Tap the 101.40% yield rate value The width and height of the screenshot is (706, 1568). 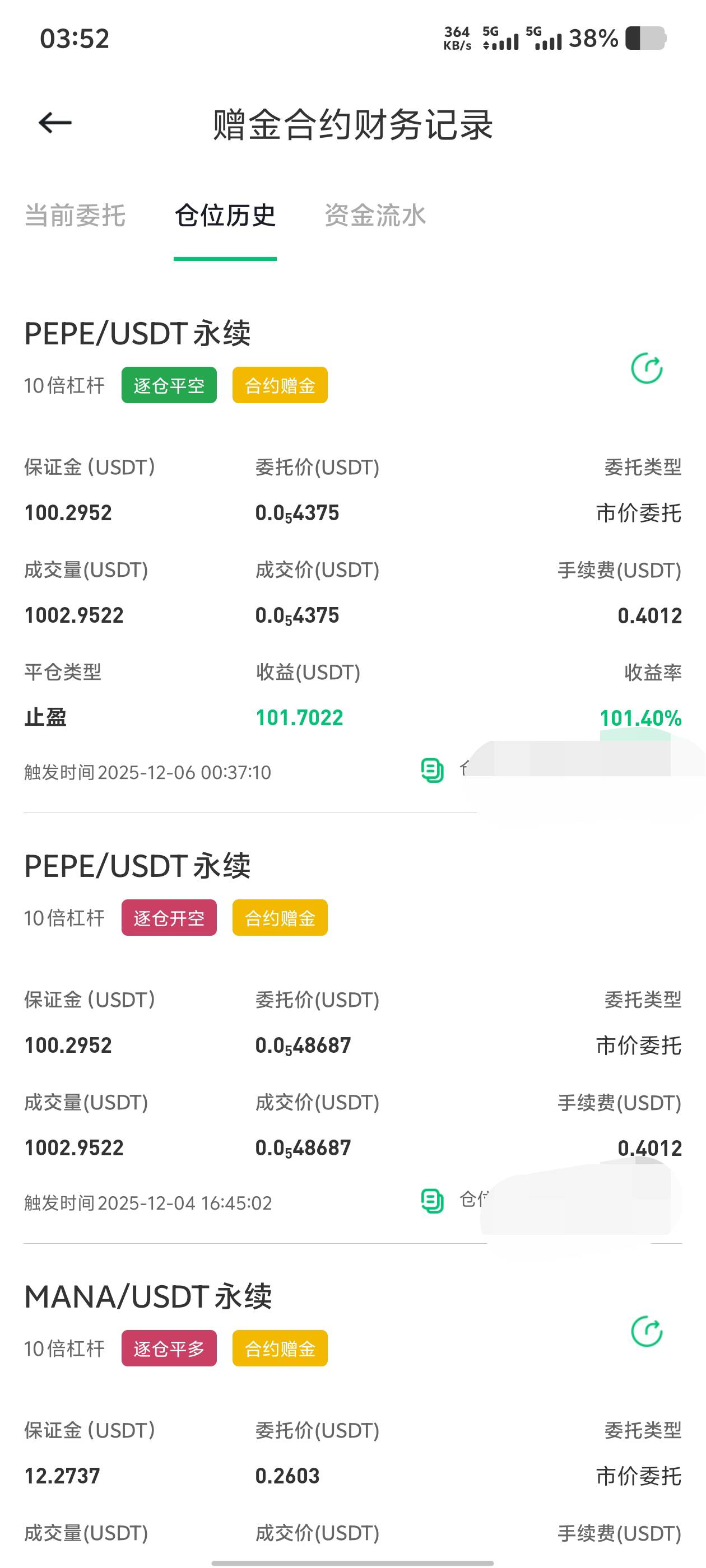(x=640, y=718)
